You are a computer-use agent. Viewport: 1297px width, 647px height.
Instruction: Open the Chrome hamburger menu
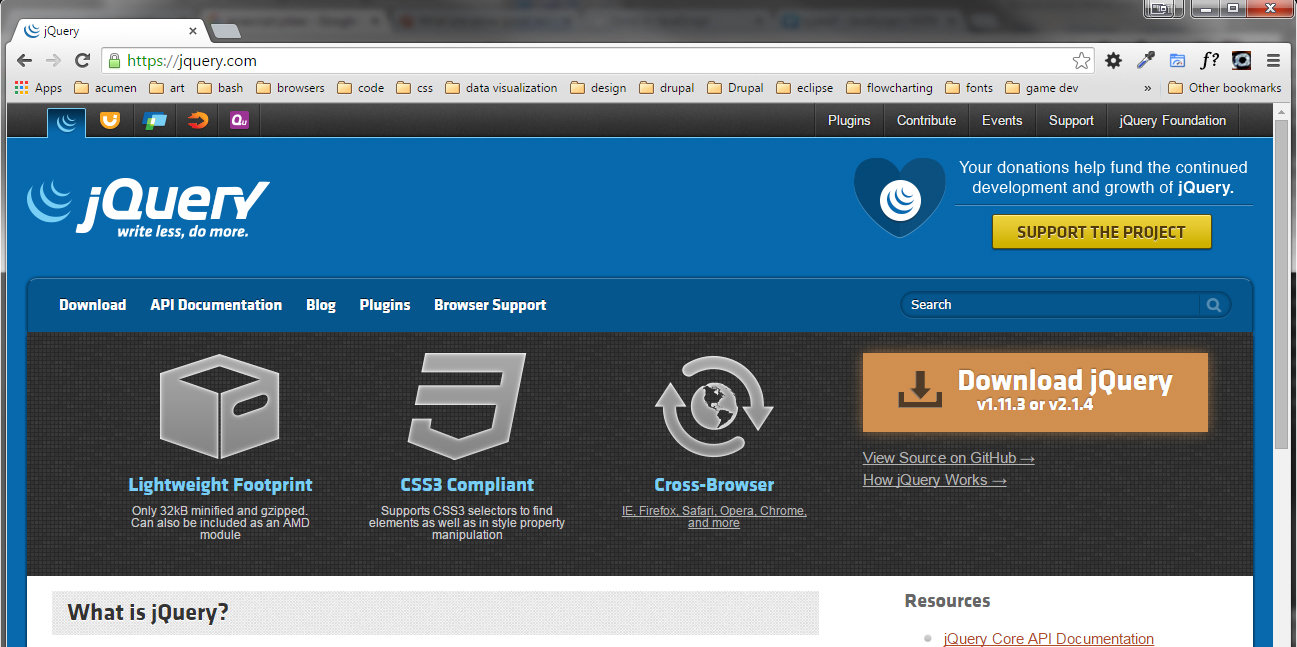point(1273,61)
